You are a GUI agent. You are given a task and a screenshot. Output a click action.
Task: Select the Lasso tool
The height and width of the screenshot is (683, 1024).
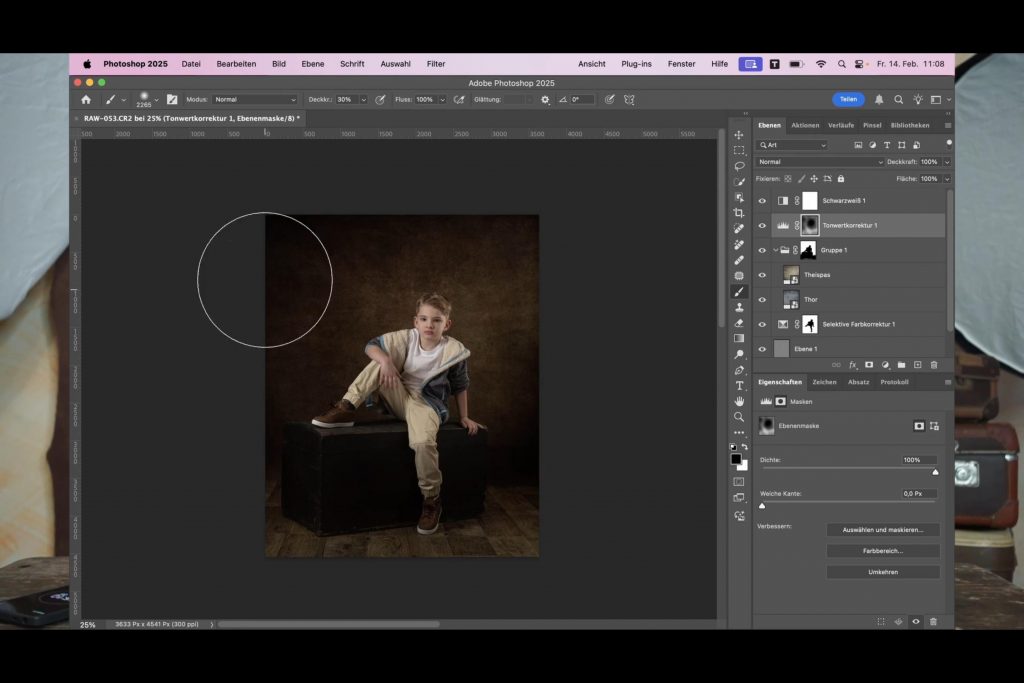(739, 166)
